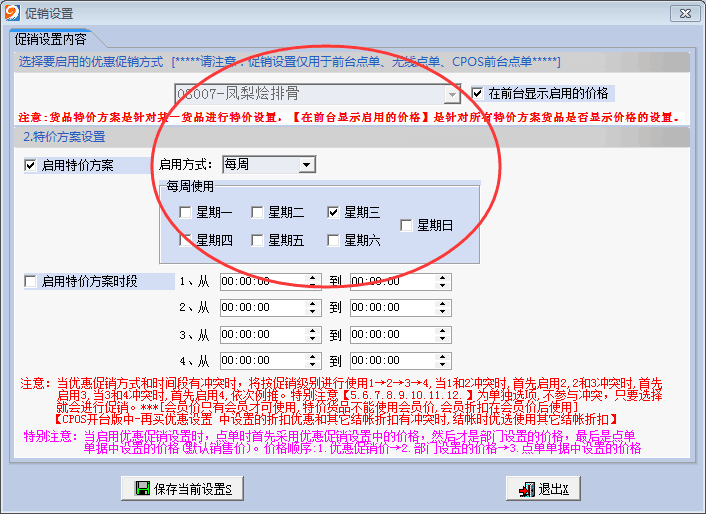Image resolution: width=706 pixels, height=514 pixels.
Task: Adjust the first period end time spinner
Action: point(443,282)
